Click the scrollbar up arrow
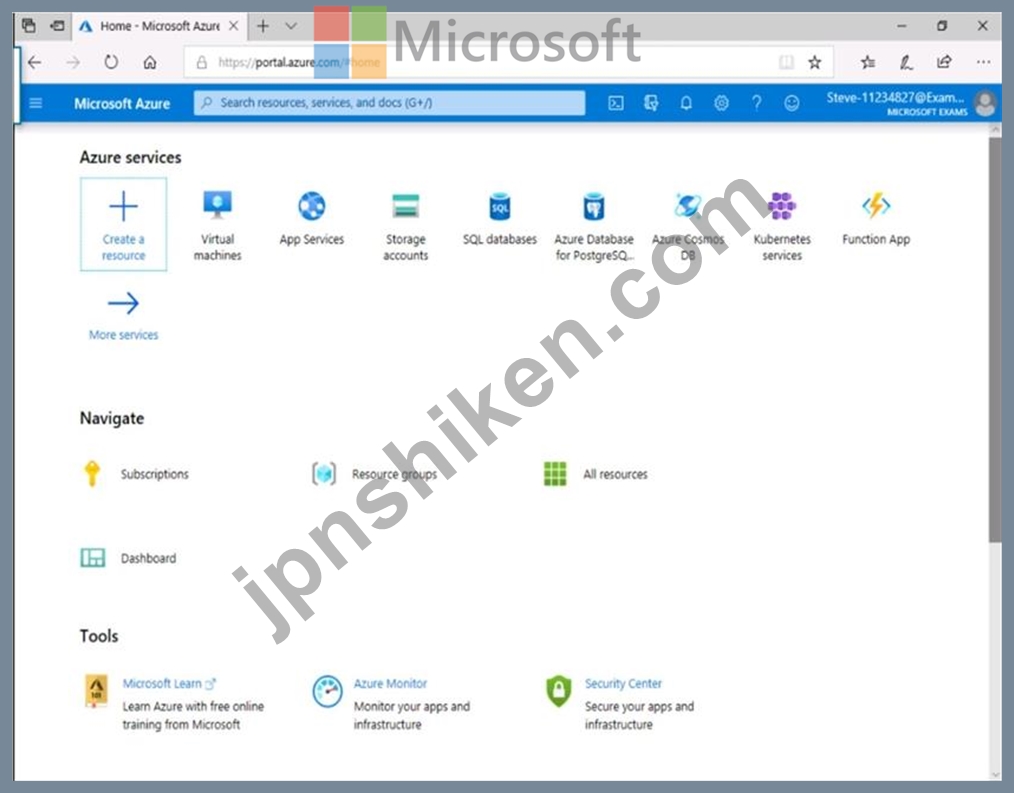This screenshot has height=793, width=1014. 995,130
